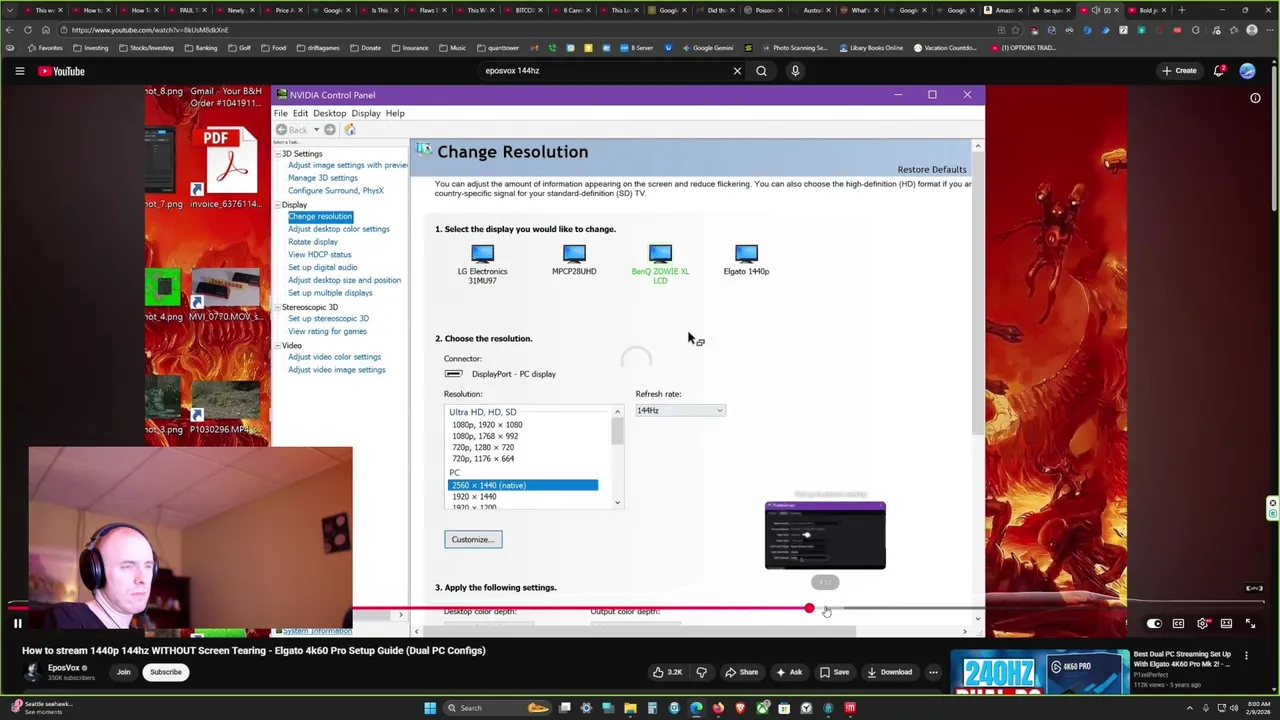The image size is (1280, 720).
Task: Open the Banking bookmark folder
Action: click(200, 48)
